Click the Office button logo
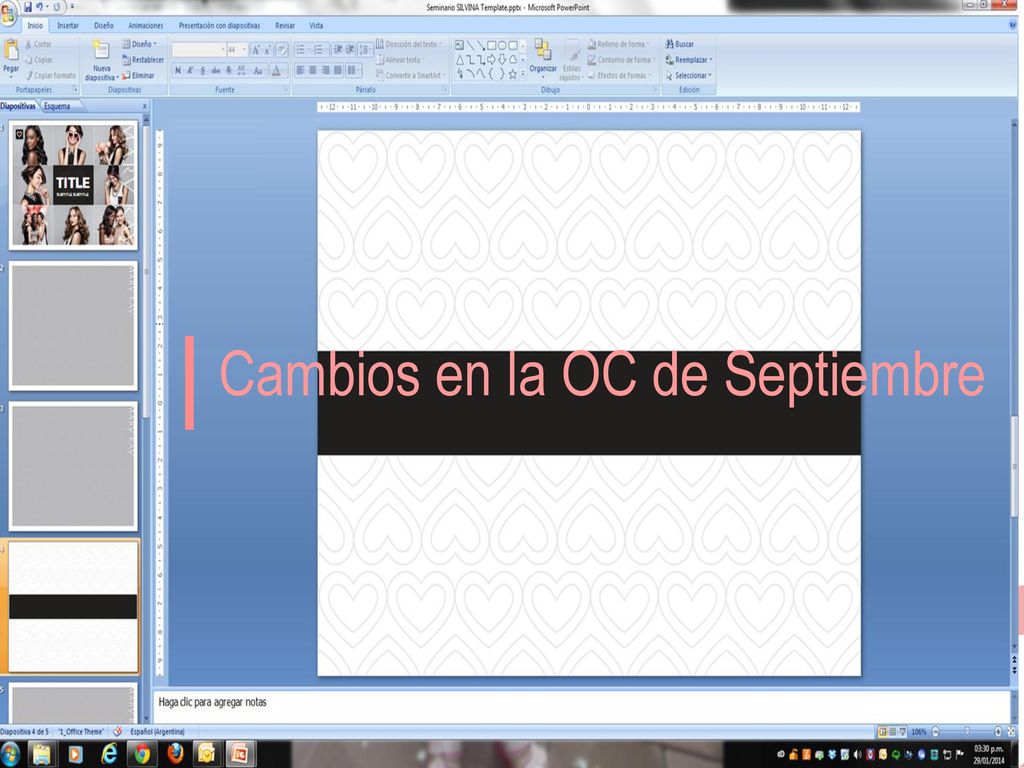The height and width of the screenshot is (768, 1024). (x=9, y=12)
